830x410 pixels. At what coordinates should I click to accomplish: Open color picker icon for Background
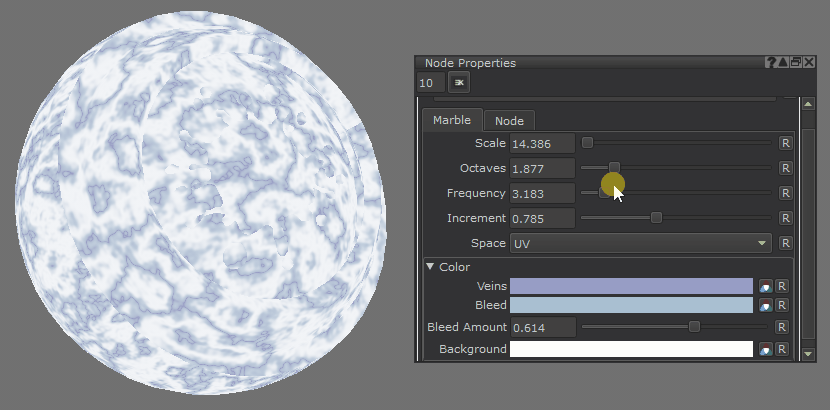[765, 350]
